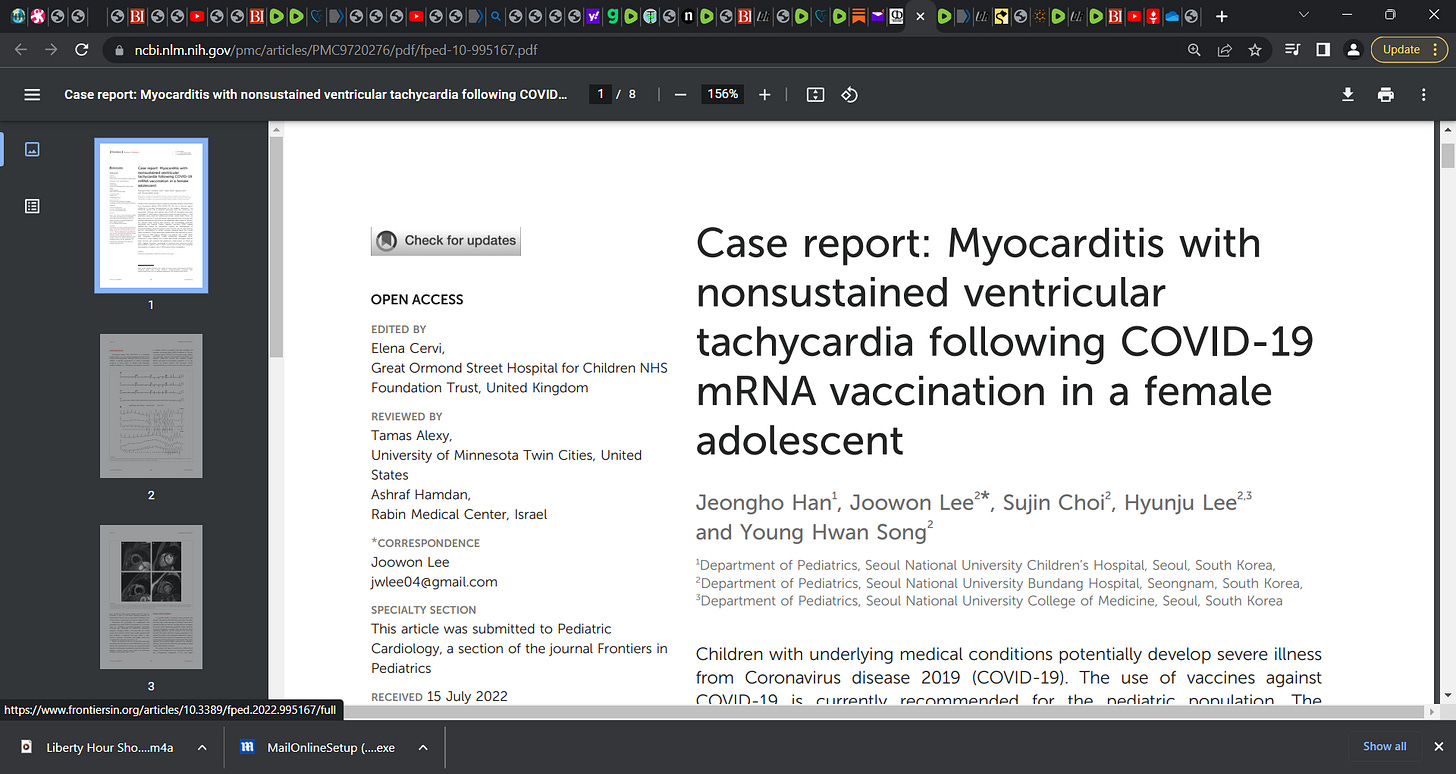The height and width of the screenshot is (774, 1456).
Task: Click the author name Joowon Lee in byline
Action: point(912,503)
